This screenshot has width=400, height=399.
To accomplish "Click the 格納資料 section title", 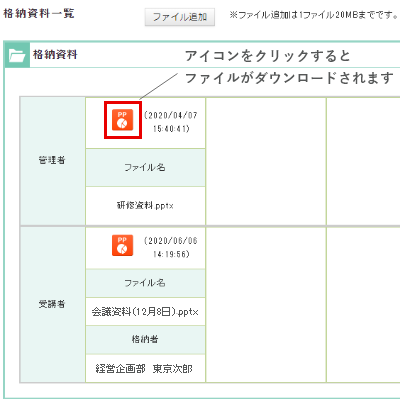I will pos(55,54).
